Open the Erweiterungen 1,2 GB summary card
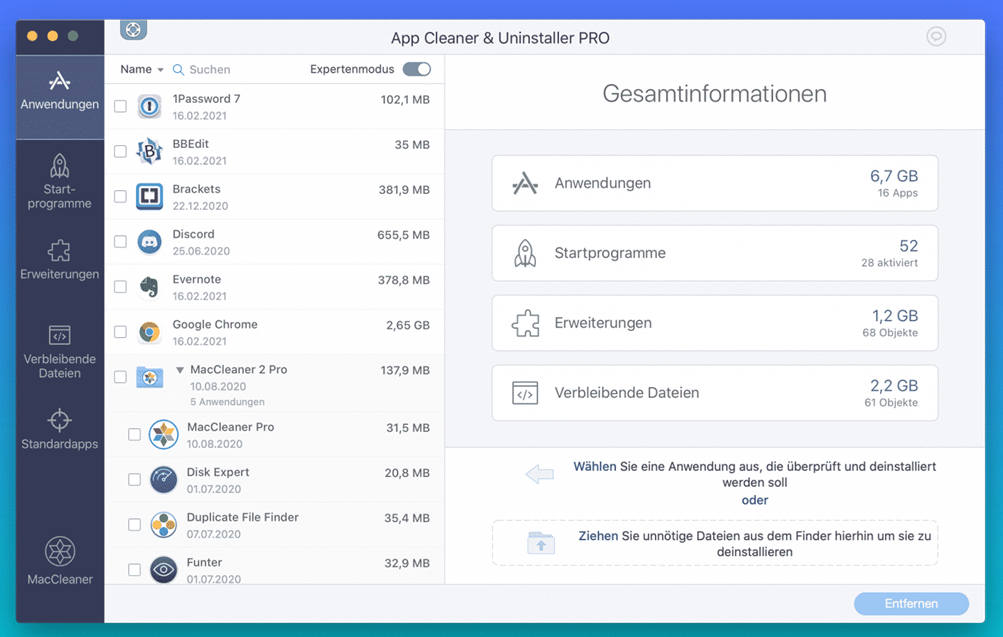Image resolution: width=1003 pixels, height=637 pixels. [715, 323]
